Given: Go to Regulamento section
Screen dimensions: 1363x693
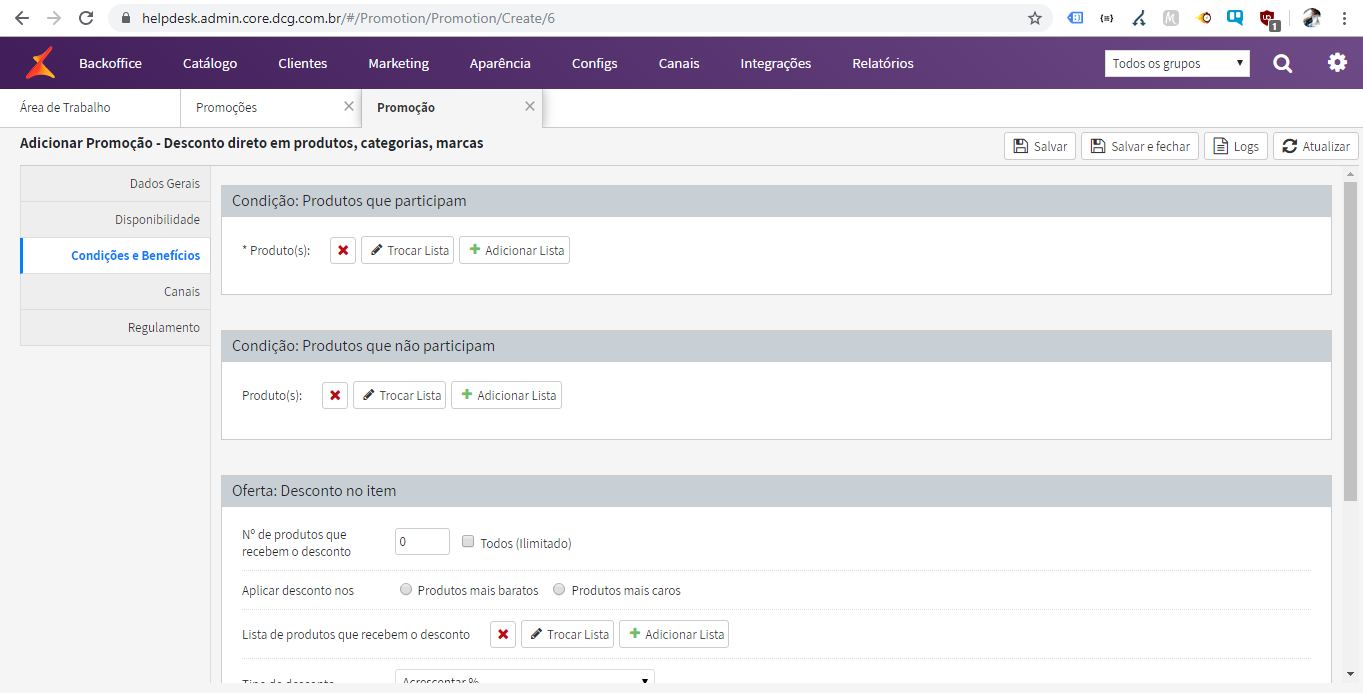Looking at the screenshot, I should tap(115, 328).
